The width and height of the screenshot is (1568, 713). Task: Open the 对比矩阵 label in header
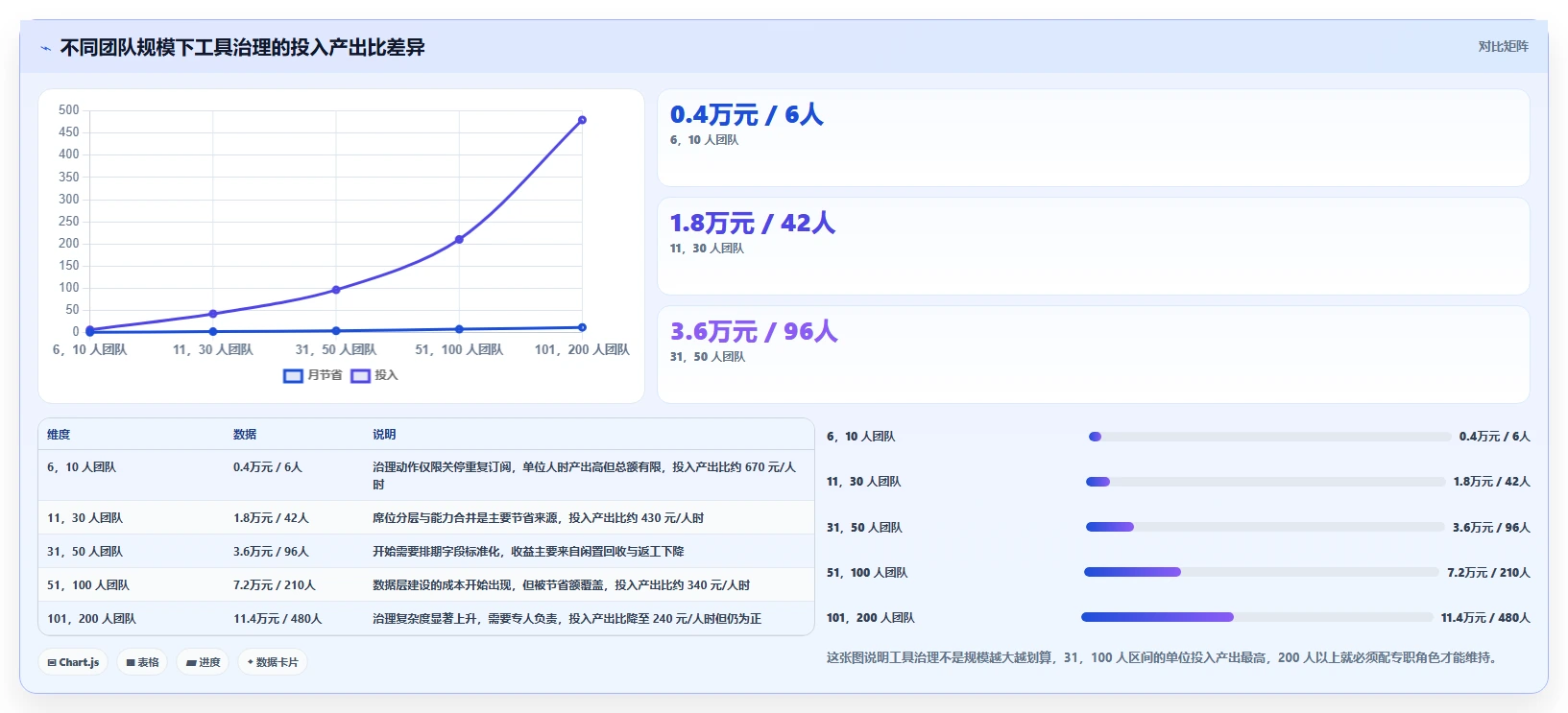click(1503, 46)
